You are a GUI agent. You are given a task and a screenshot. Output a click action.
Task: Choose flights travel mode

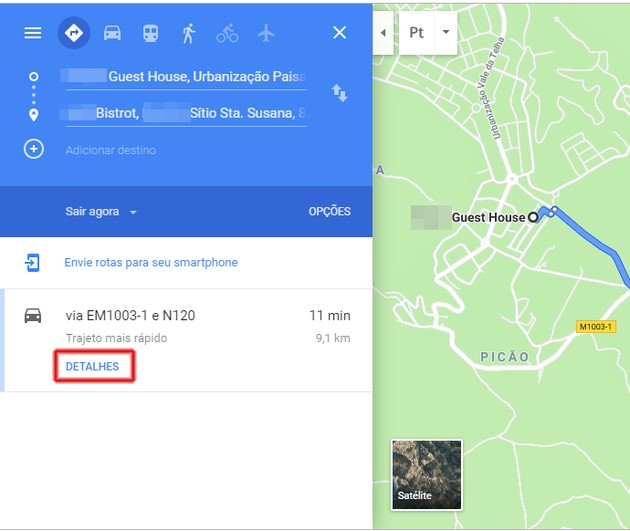pos(265,33)
